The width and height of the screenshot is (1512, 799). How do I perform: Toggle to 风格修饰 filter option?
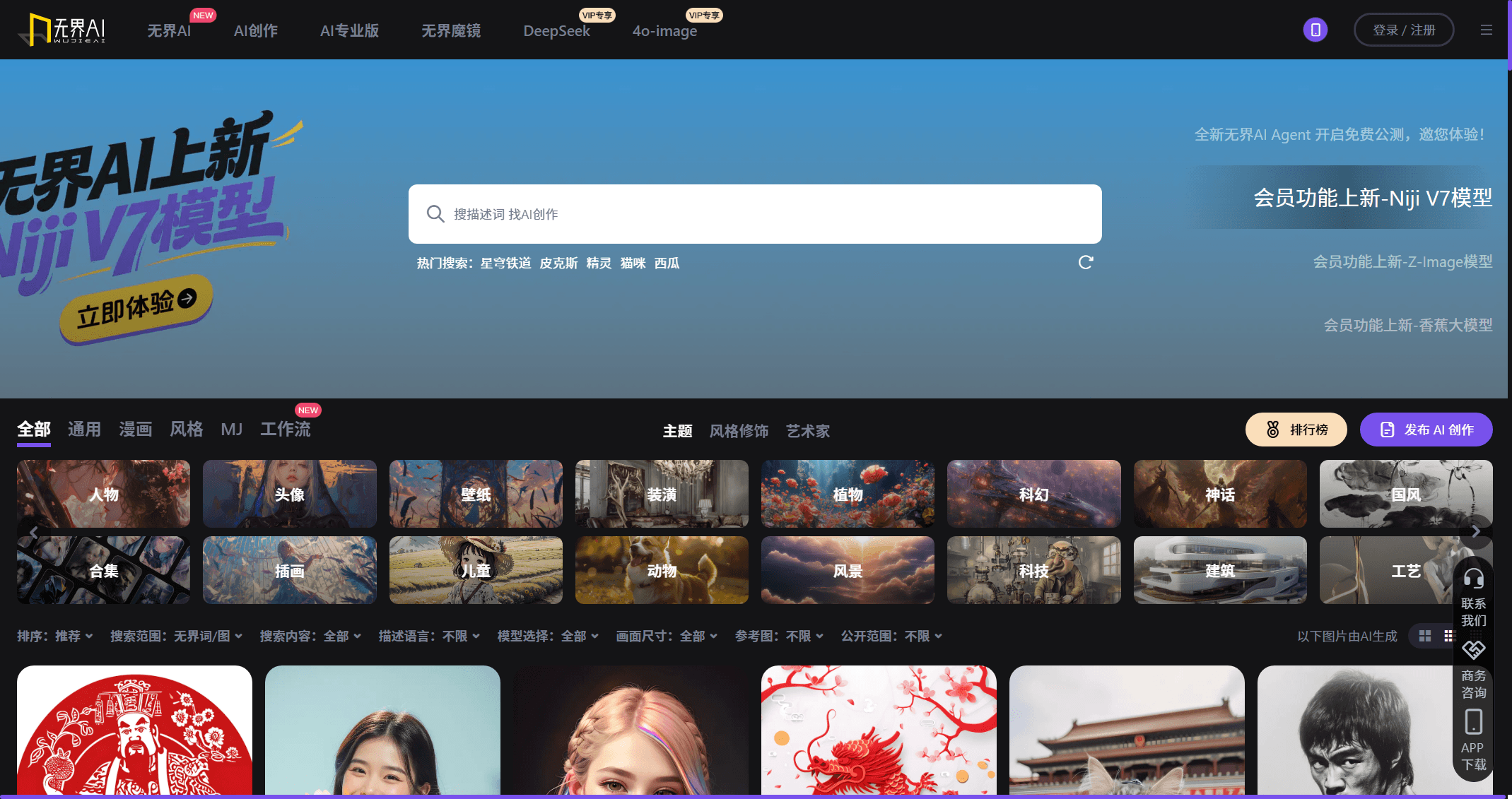[739, 431]
